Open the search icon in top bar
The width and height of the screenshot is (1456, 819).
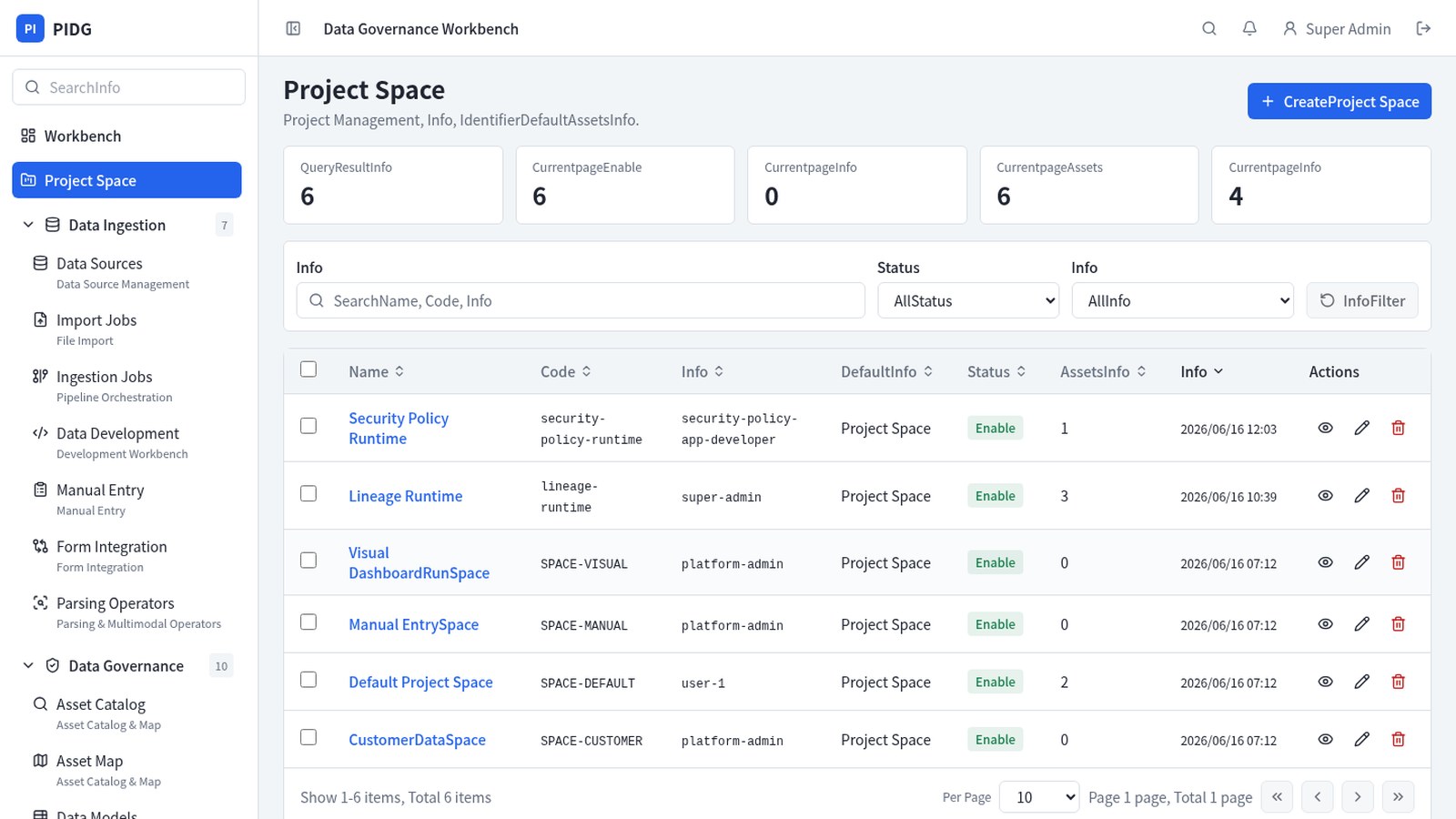click(1208, 28)
